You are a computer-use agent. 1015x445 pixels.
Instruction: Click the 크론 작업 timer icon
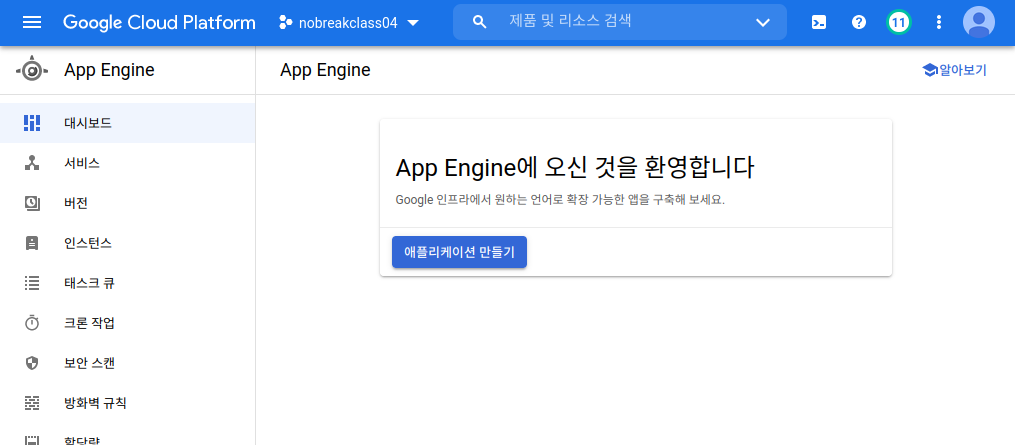pyautogui.click(x=32, y=323)
